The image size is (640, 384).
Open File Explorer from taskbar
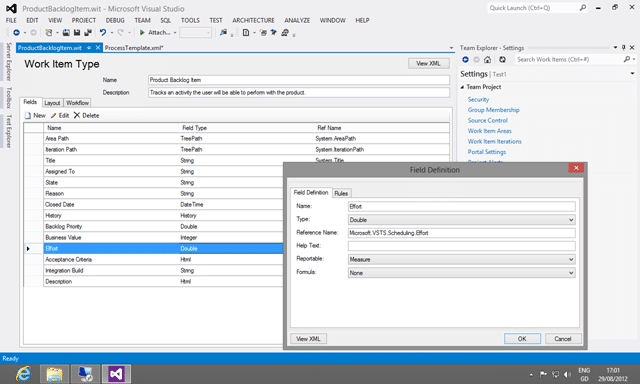54,374
